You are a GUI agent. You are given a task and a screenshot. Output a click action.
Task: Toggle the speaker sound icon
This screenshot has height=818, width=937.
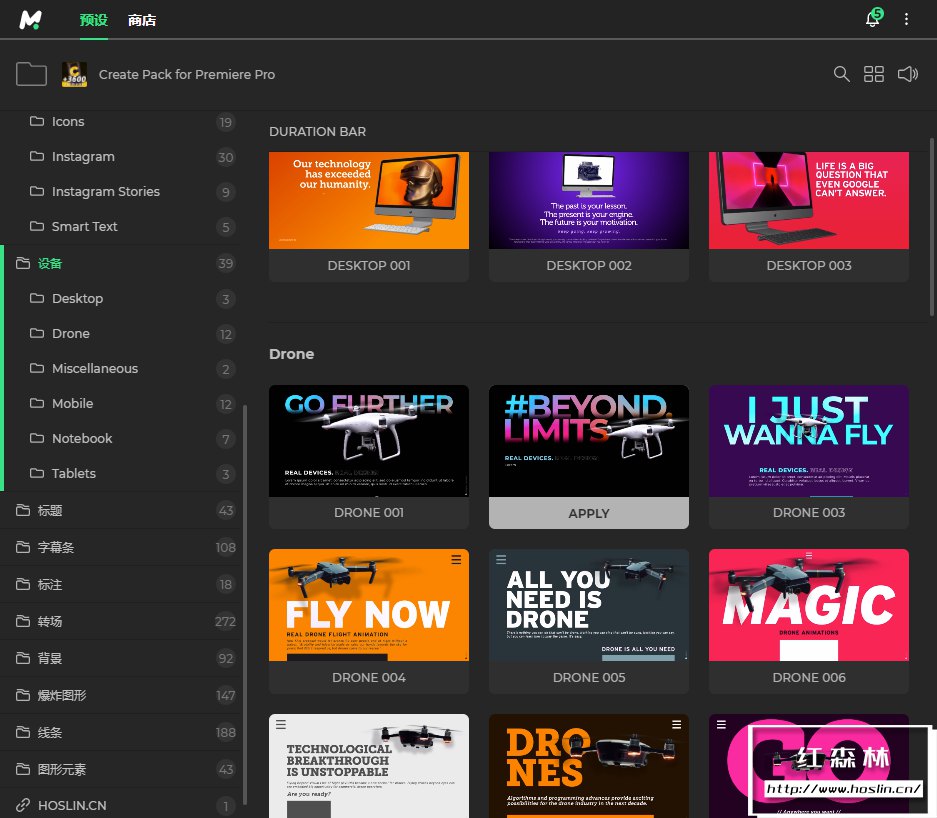click(x=907, y=74)
